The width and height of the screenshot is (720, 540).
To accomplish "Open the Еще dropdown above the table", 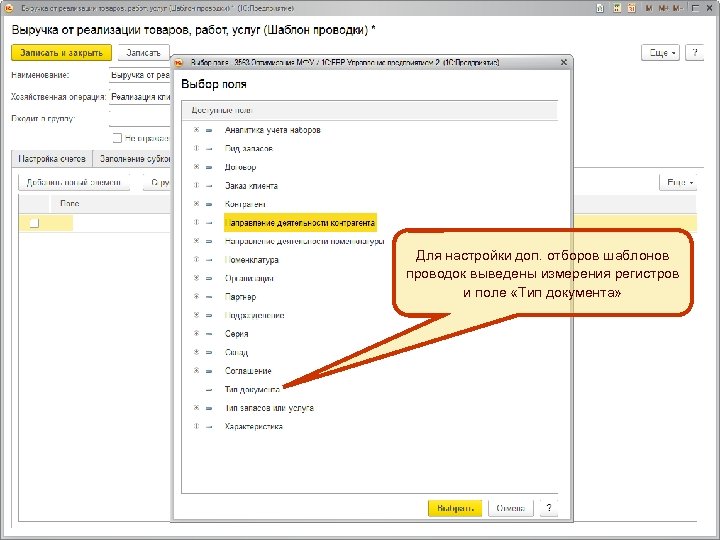I will coord(680,183).
